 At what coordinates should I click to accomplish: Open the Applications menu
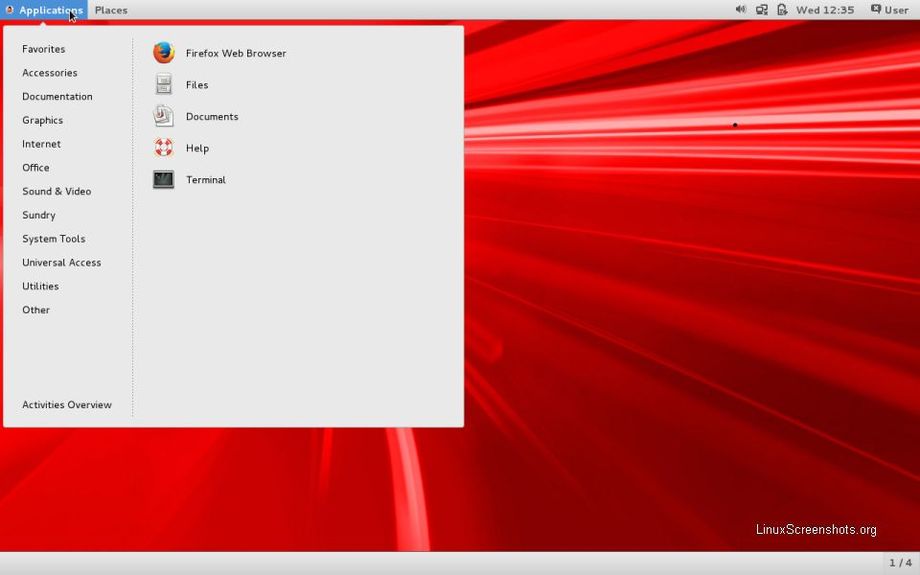pyautogui.click(x=44, y=10)
